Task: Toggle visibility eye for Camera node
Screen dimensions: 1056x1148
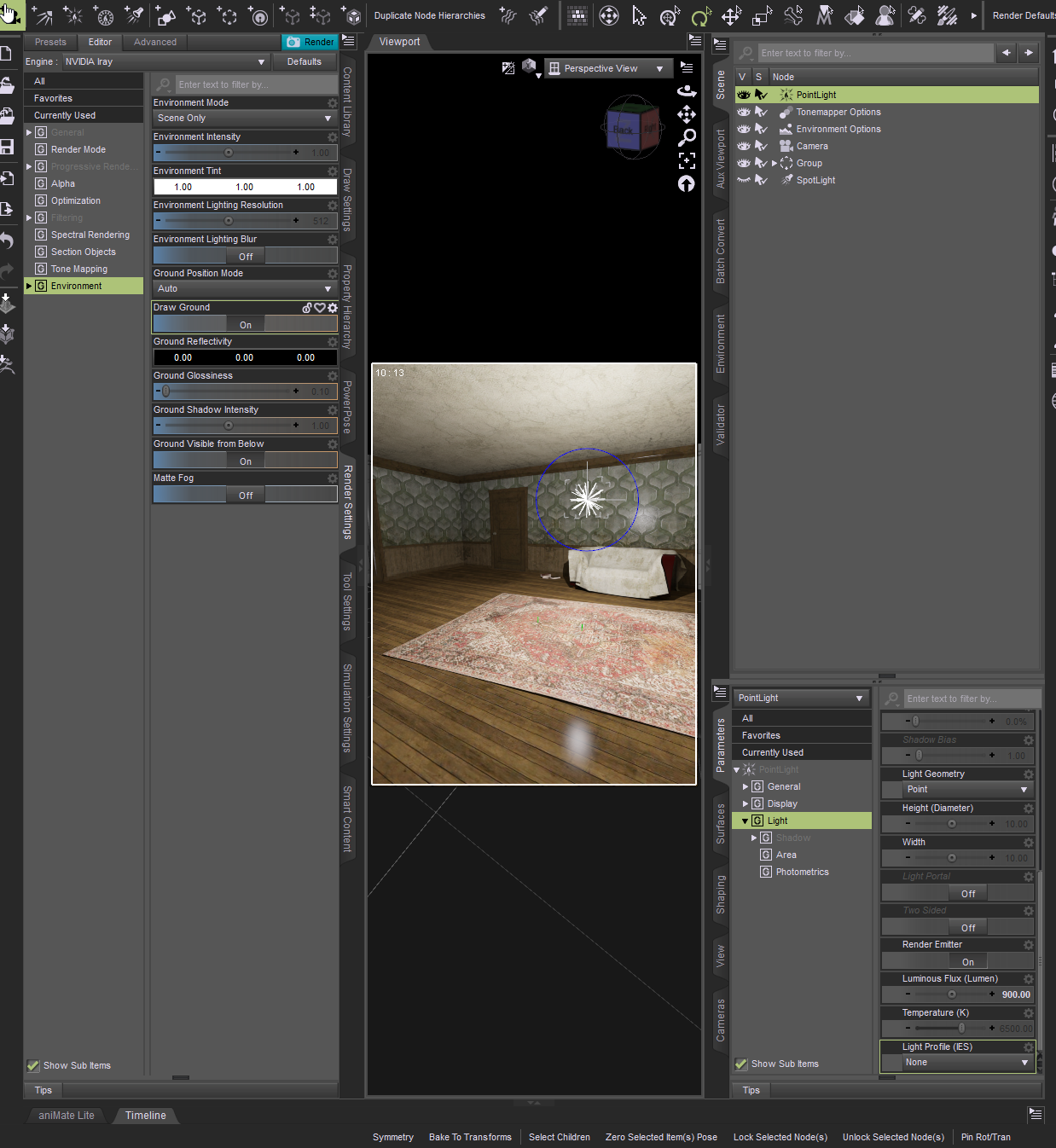Action: (744, 146)
